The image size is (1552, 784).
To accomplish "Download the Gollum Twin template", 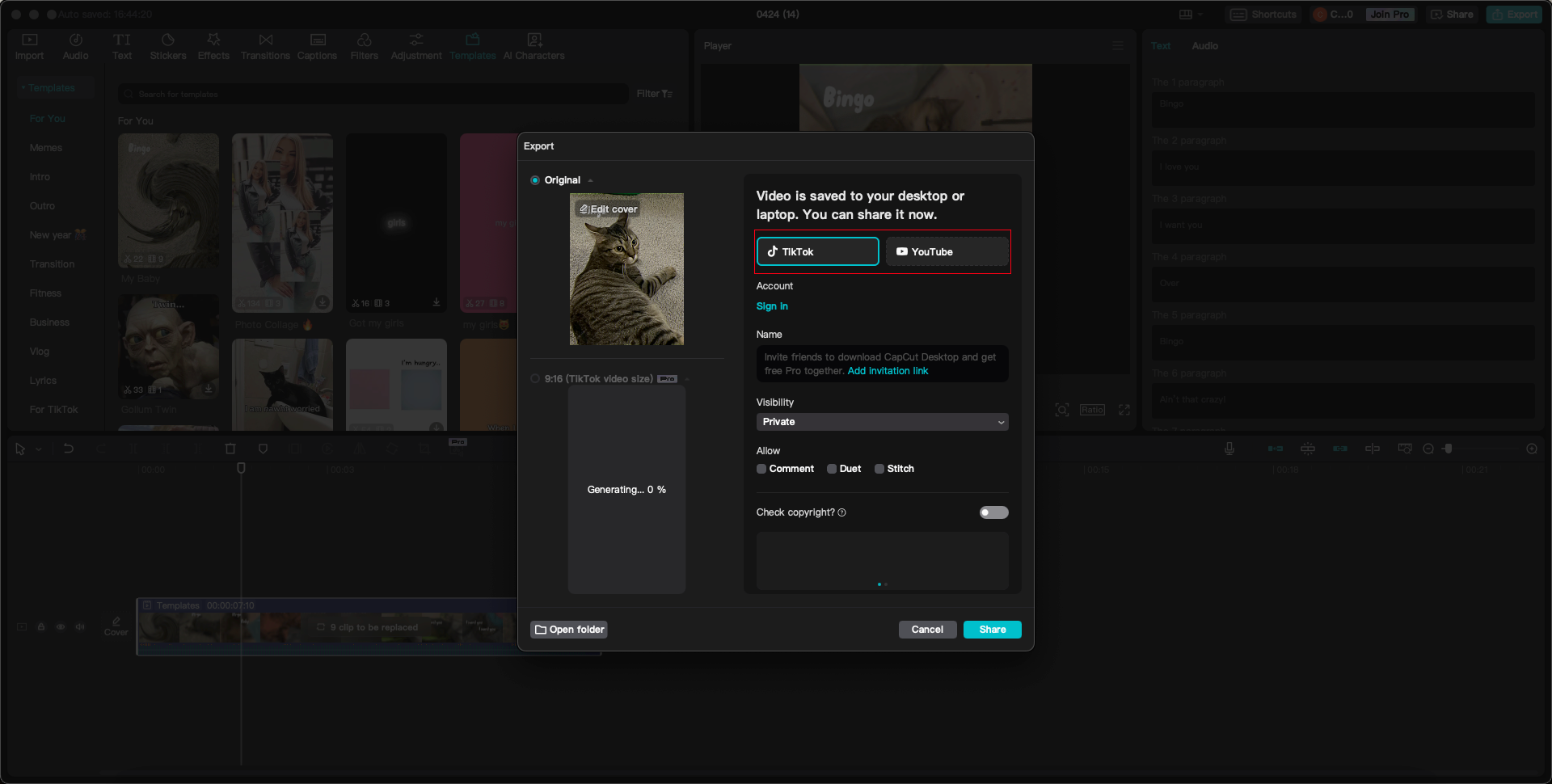I will click(209, 389).
